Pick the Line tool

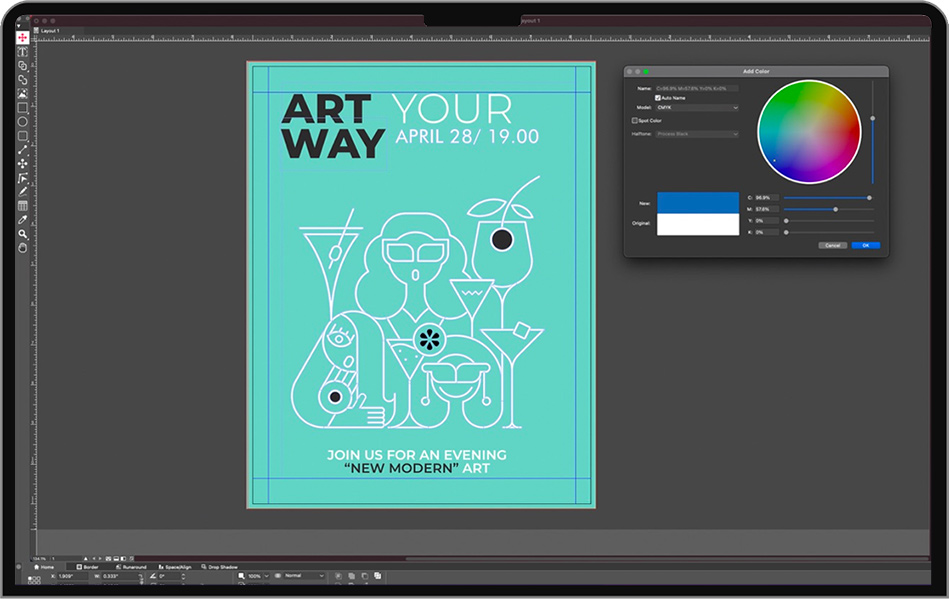point(23,149)
